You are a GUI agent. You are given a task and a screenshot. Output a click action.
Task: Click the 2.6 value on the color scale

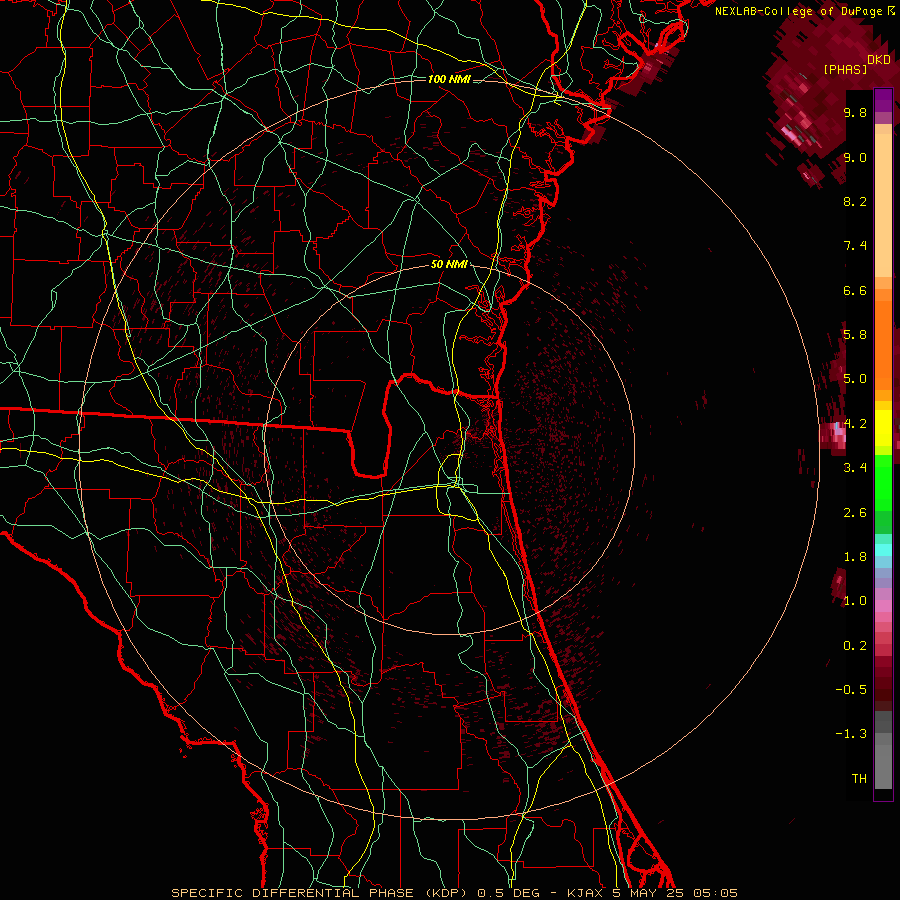[855, 513]
